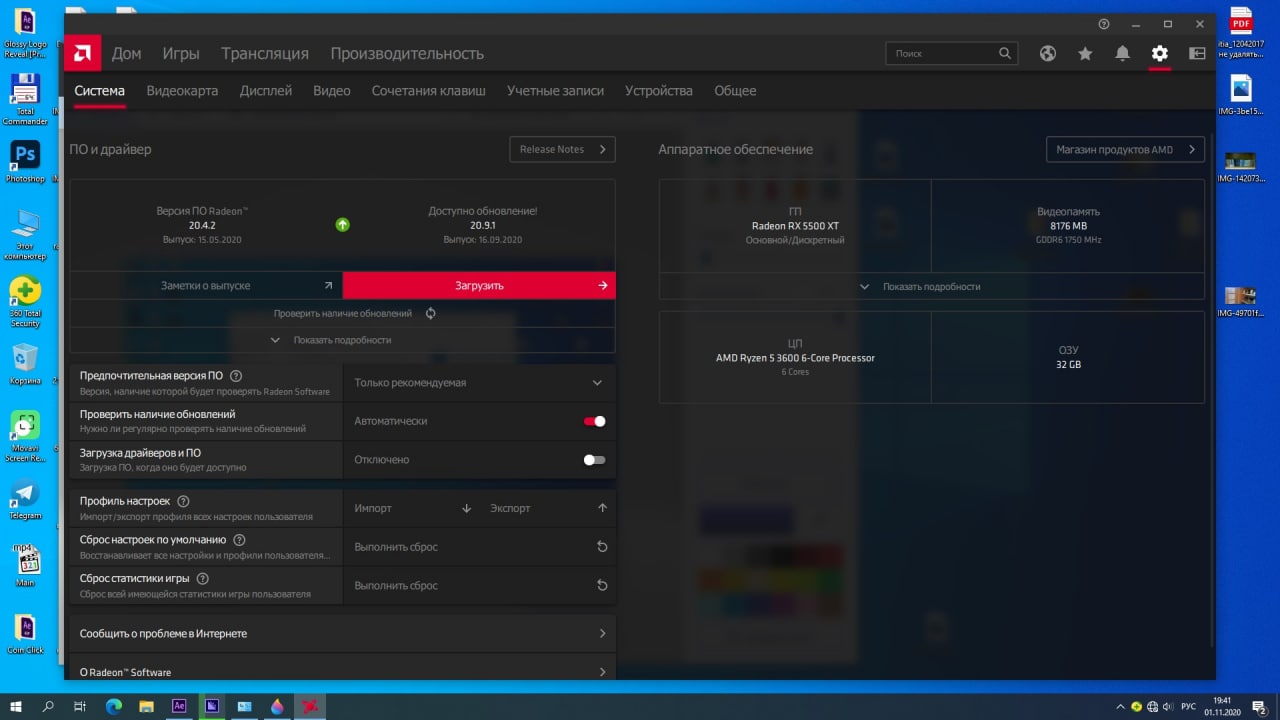1280x720 pixels.
Task: Enable Загрузка драйверов и ПО toggle
Action: click(595, 460)
